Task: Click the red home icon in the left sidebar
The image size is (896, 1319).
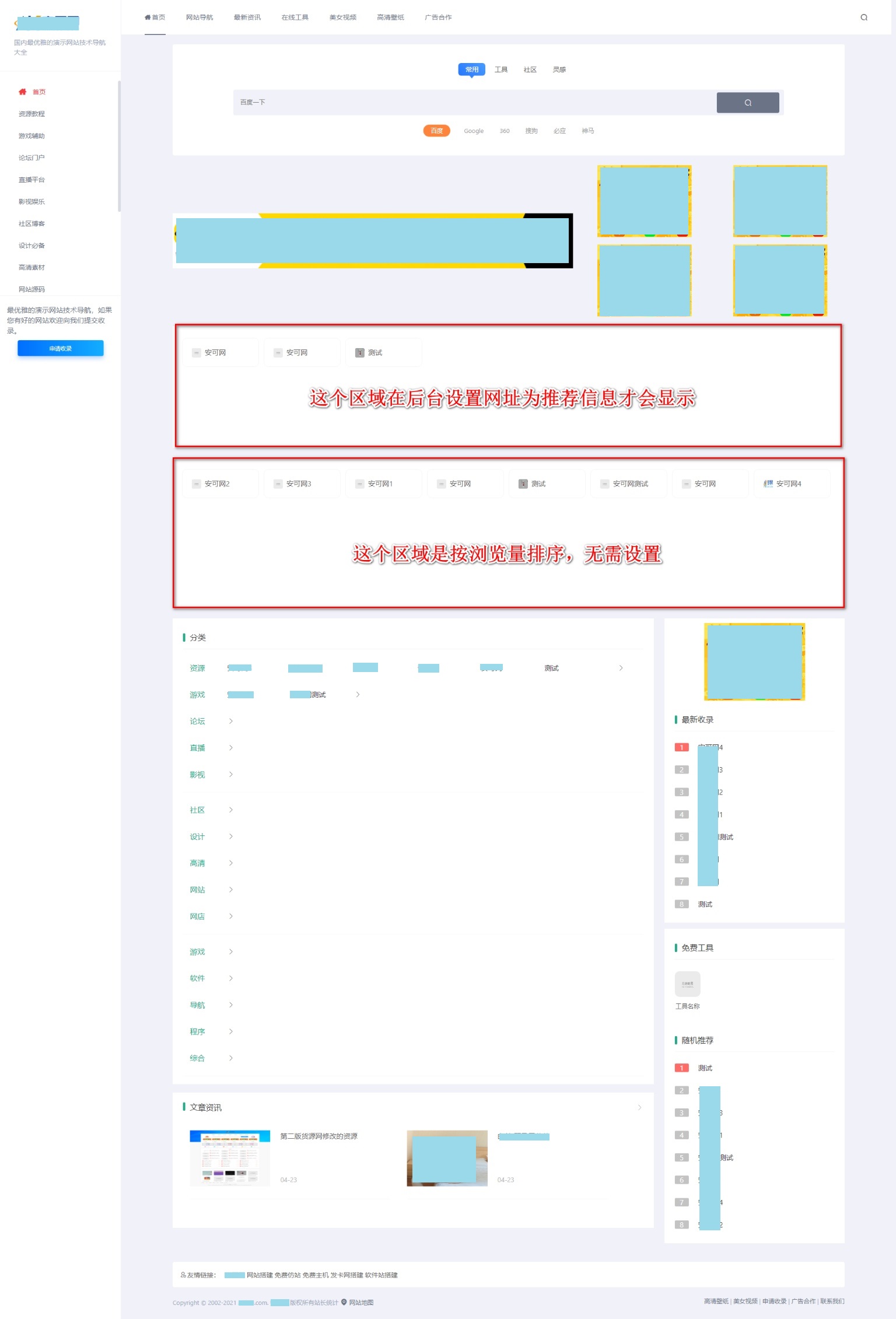Action: click(23, 92)
